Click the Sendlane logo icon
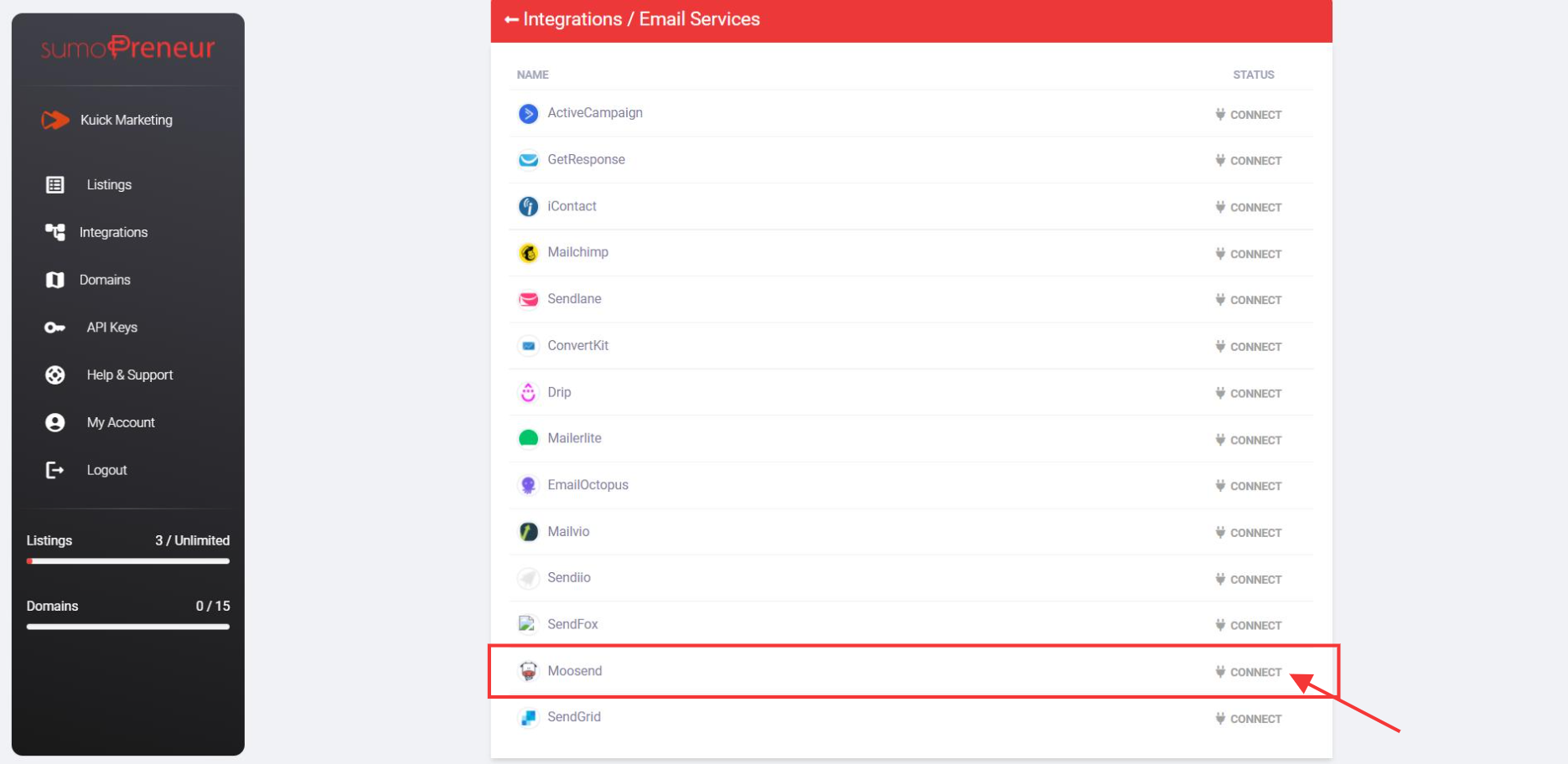 tap(528, 299)
